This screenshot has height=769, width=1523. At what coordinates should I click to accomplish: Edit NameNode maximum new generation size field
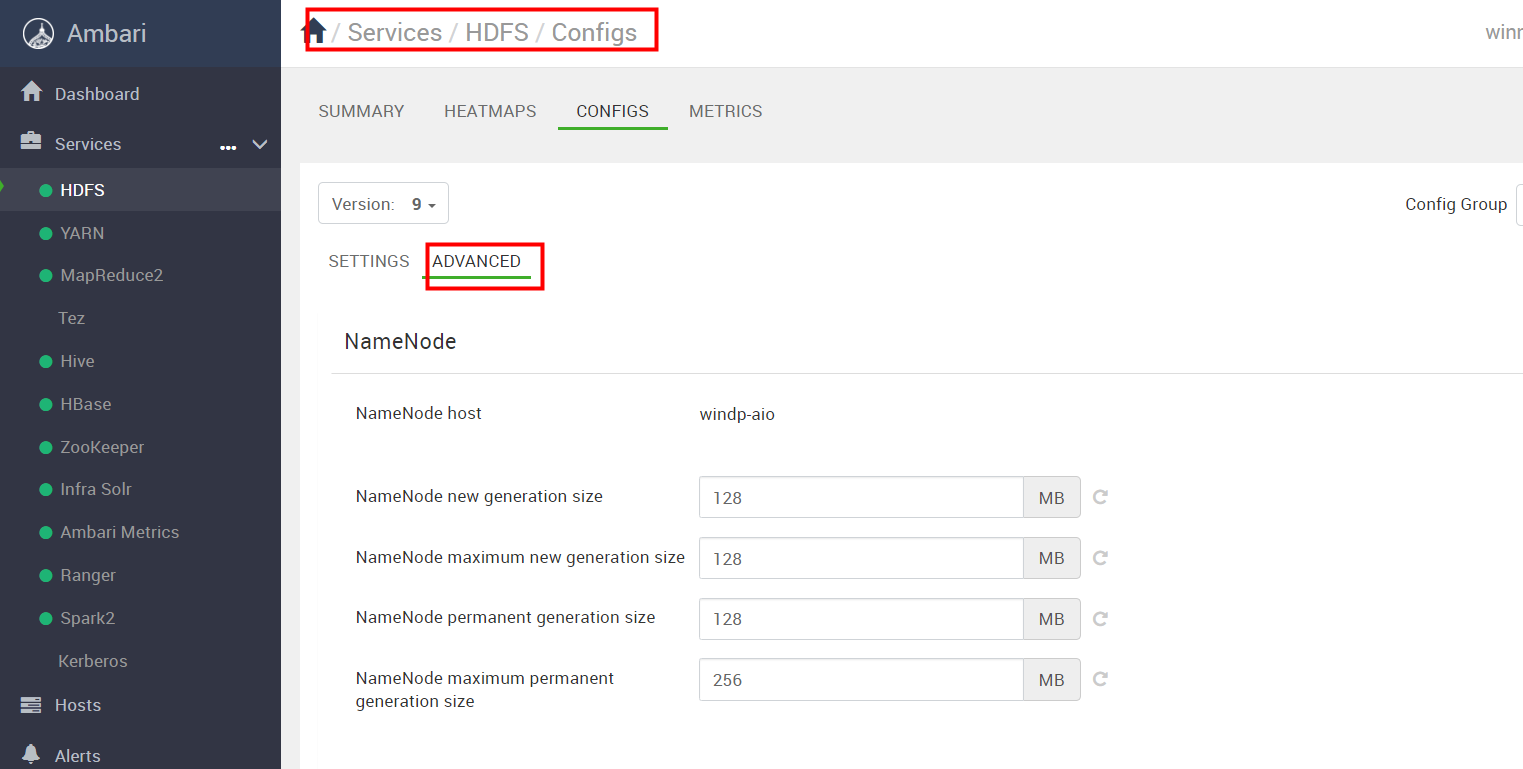click(x=861, y=558)
